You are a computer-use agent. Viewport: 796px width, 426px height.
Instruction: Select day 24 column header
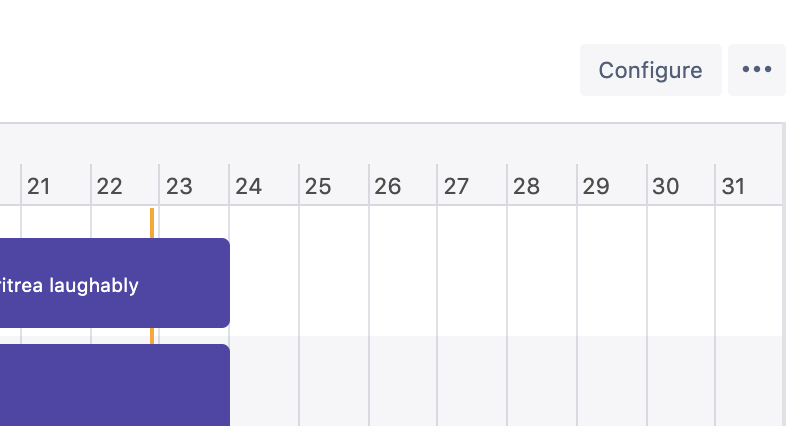tap(249, 186)
